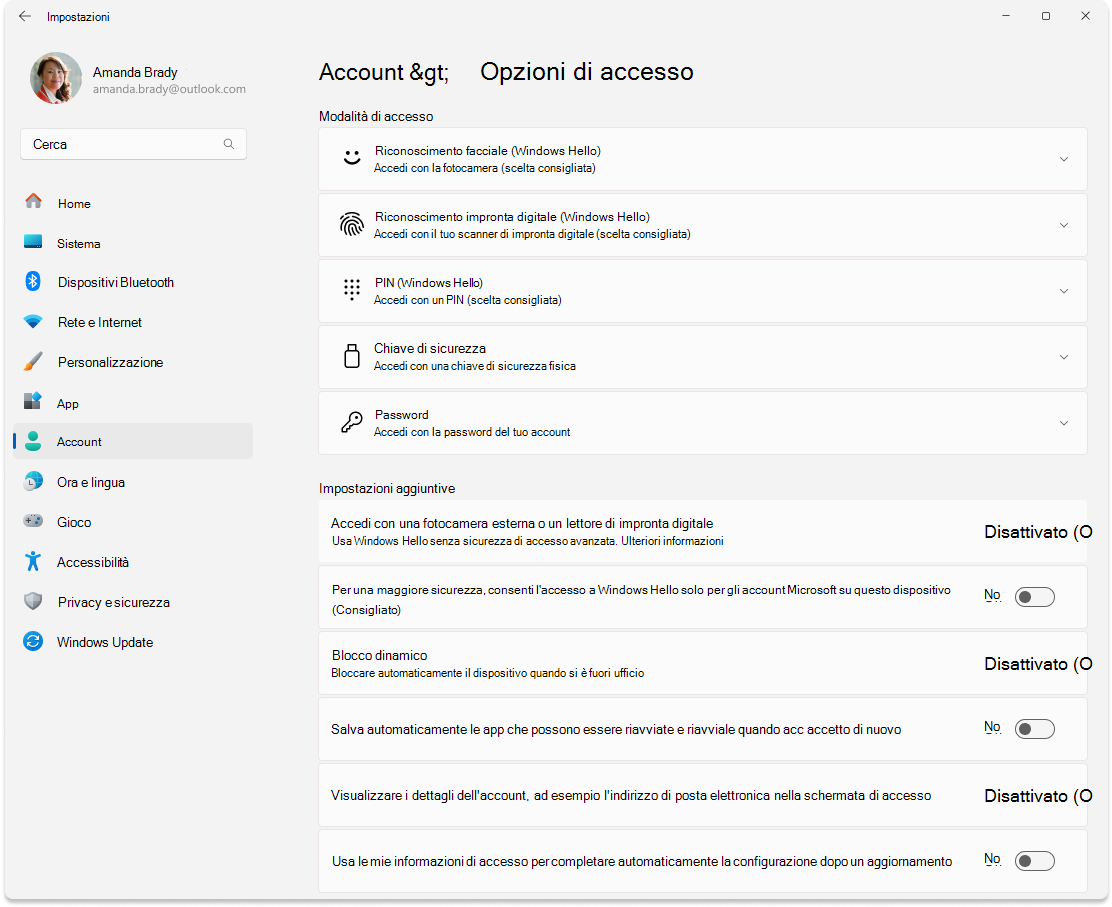This screenshot has width=1112, height=907.
Task: Click Disattivato for external camera setting
Action: (1038, 532)
